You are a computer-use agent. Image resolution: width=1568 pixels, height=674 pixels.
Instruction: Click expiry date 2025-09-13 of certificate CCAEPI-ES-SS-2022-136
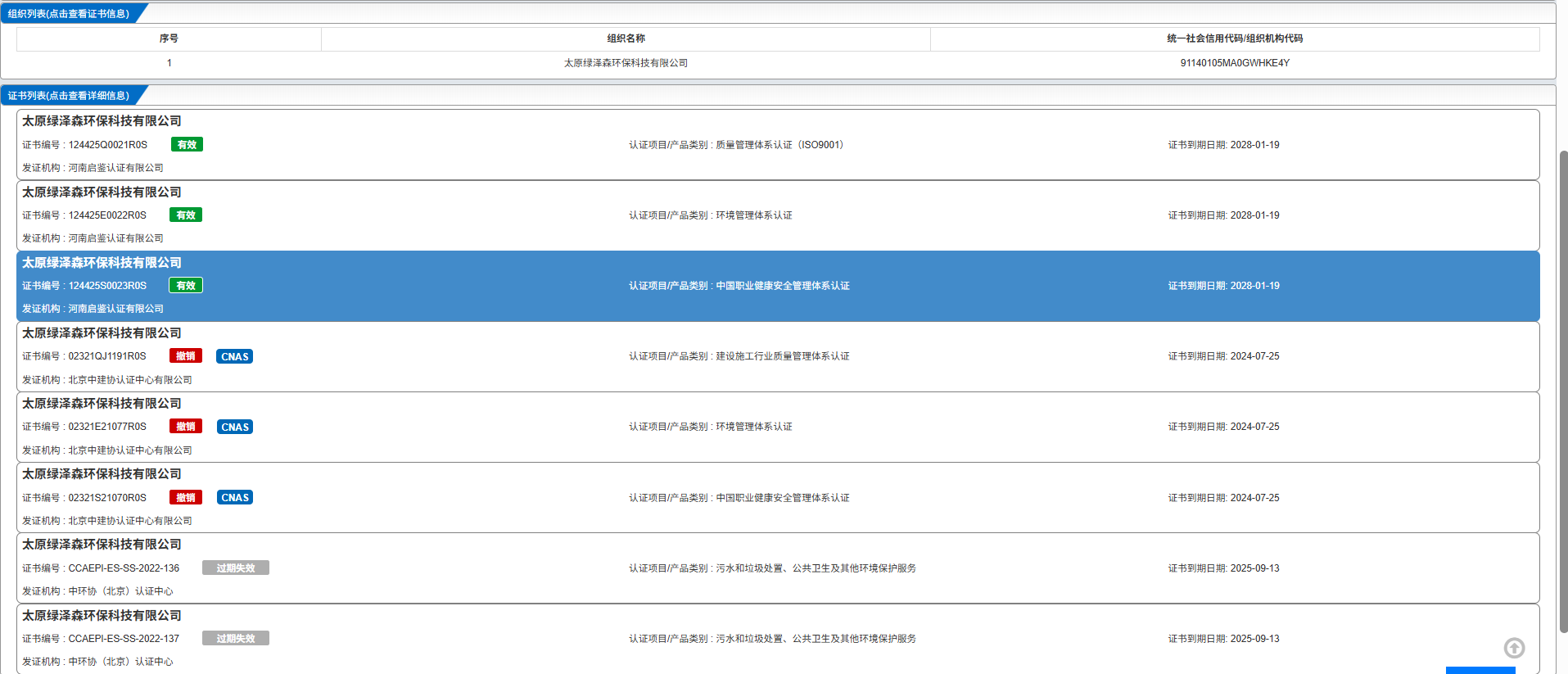(1254, 568)
